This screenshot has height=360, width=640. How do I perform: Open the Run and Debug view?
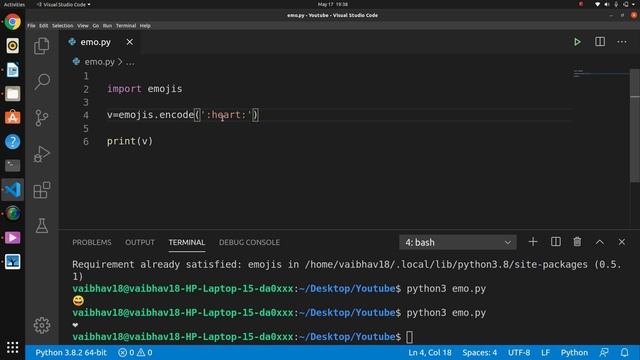click(x=42, y=154)
